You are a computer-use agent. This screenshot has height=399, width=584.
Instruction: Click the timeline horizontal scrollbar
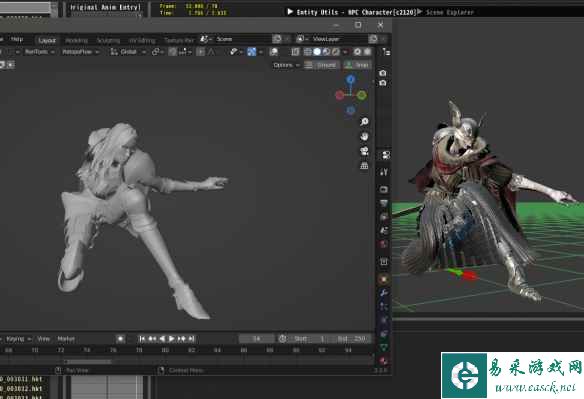coord(88,361)
